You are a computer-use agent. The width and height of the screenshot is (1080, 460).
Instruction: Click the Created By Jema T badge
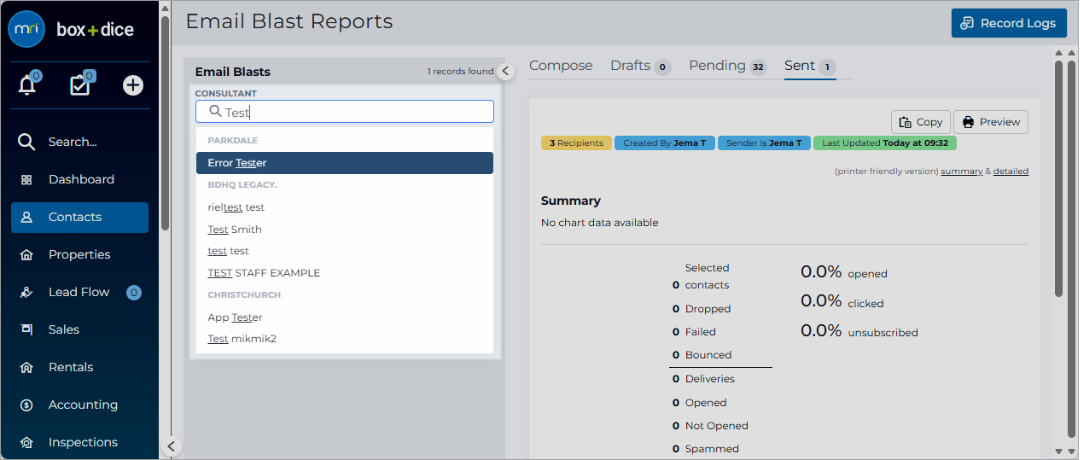coord(665,143)
